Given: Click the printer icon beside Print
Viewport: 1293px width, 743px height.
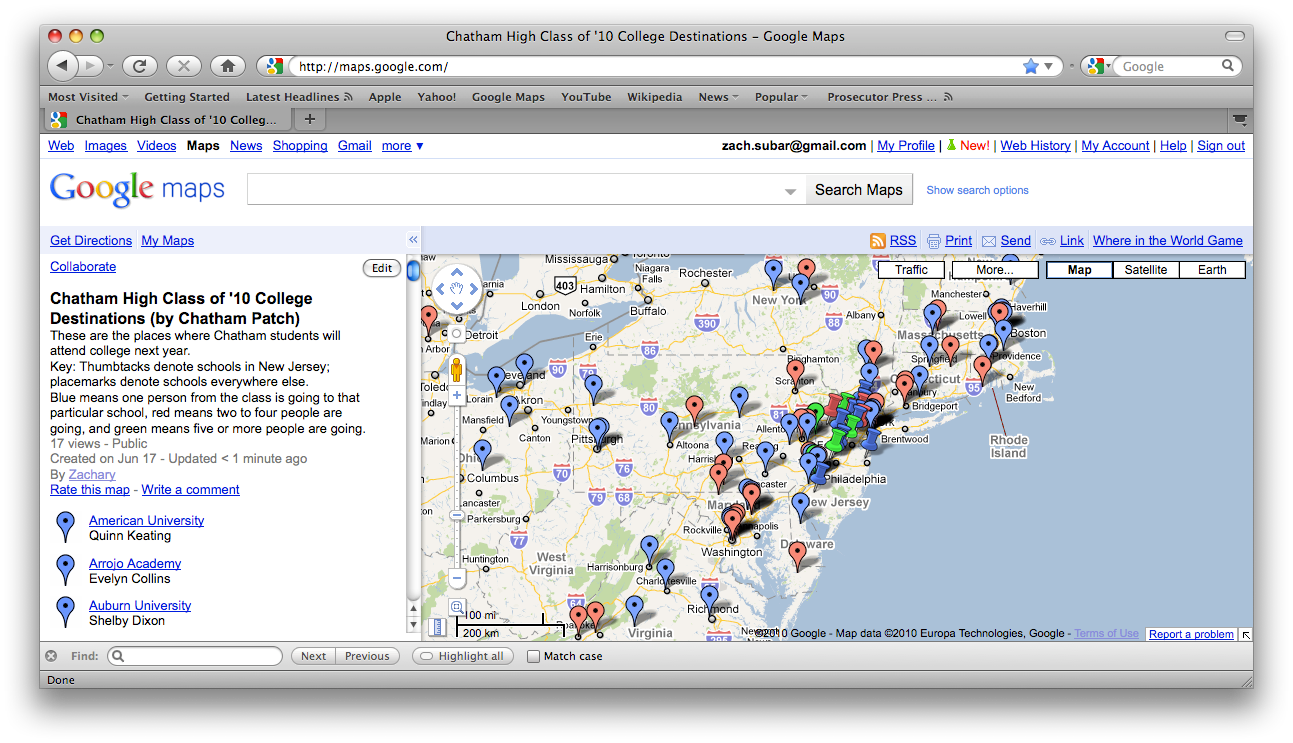Looking at the screenshot, I should click(x=934, y=241).
